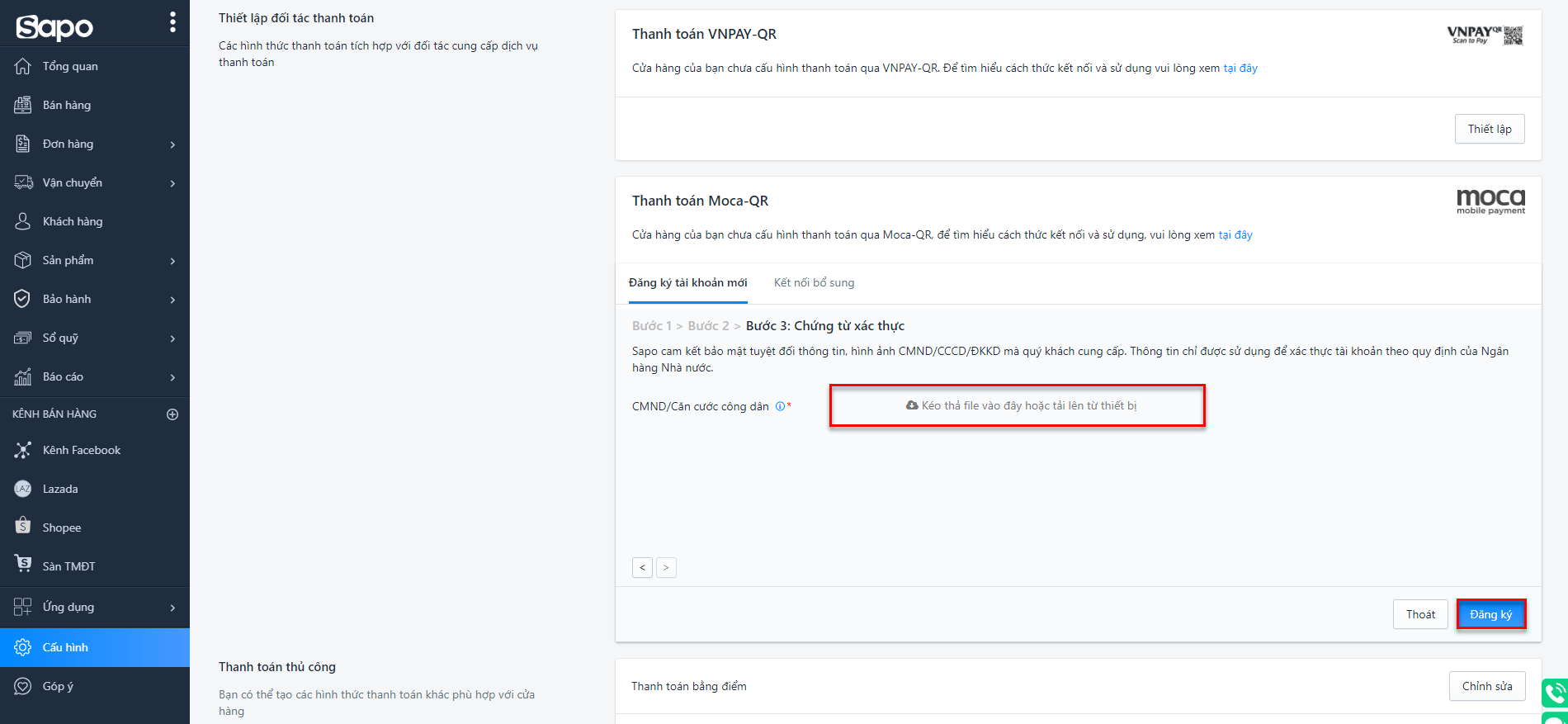Open Bán hàng from the sidebar icon
The image size is (1568, 724).
23,105
